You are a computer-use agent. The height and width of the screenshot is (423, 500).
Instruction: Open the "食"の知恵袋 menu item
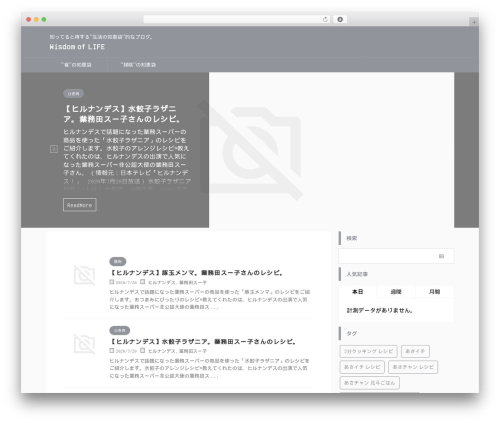tap(76, 65)
